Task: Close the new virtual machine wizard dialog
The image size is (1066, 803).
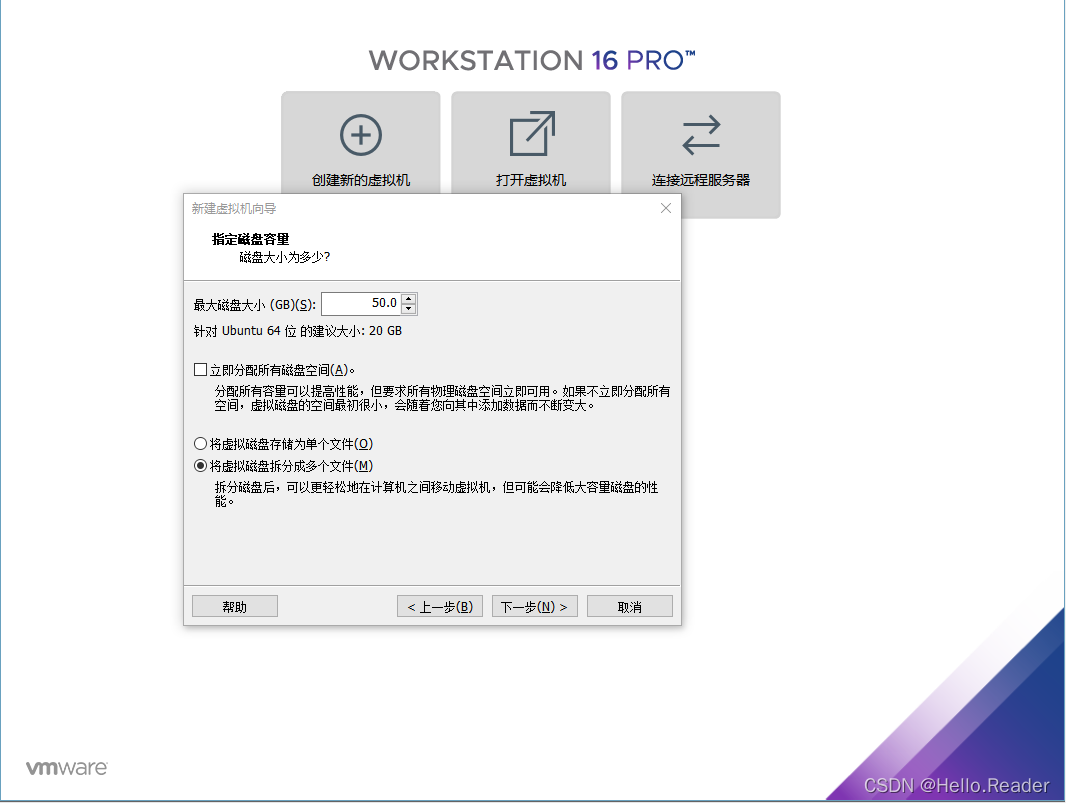Action: [x=666, y=208]
